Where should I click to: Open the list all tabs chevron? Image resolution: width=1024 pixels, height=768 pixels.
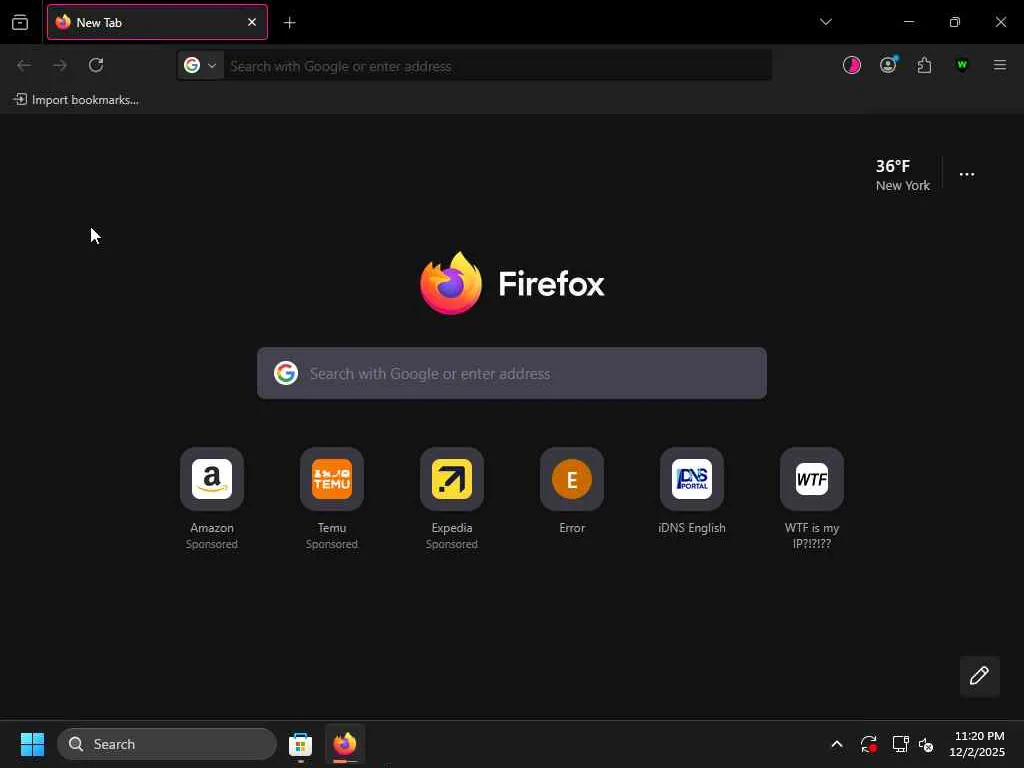tap(825, 22)
